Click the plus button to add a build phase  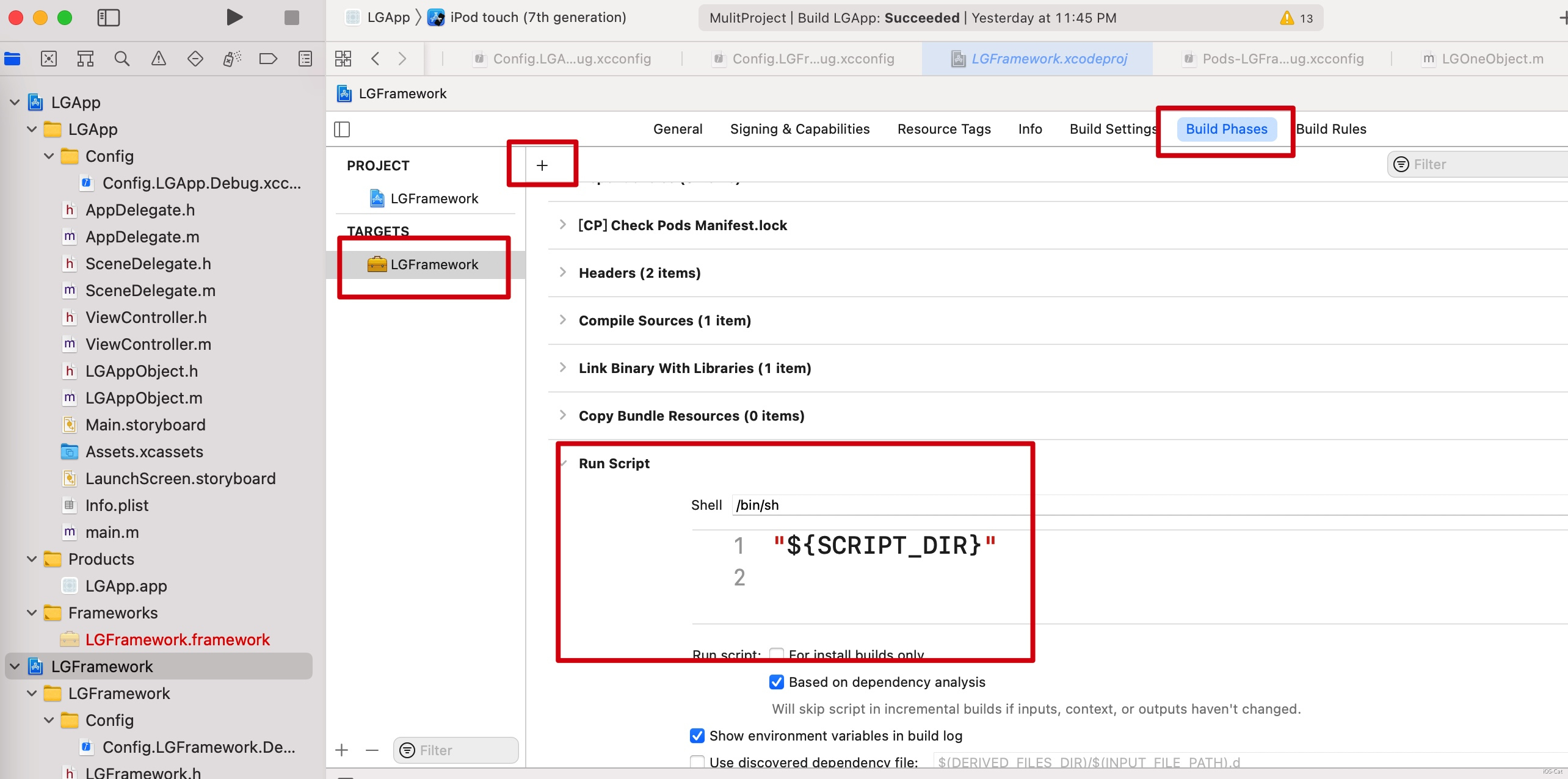[542, 165]
